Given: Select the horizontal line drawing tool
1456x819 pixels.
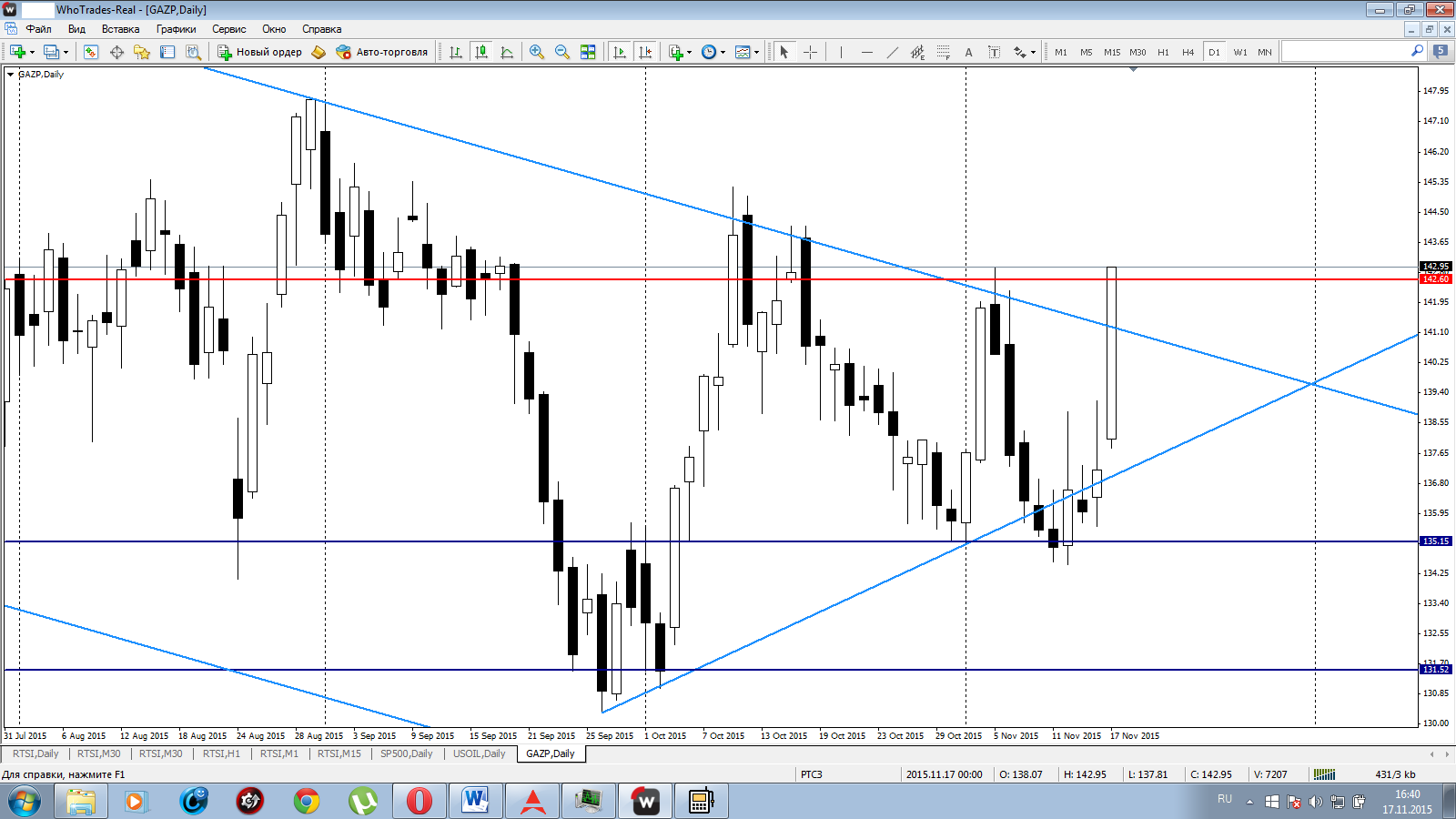Looking at the screenshot, I should [866, 52].
